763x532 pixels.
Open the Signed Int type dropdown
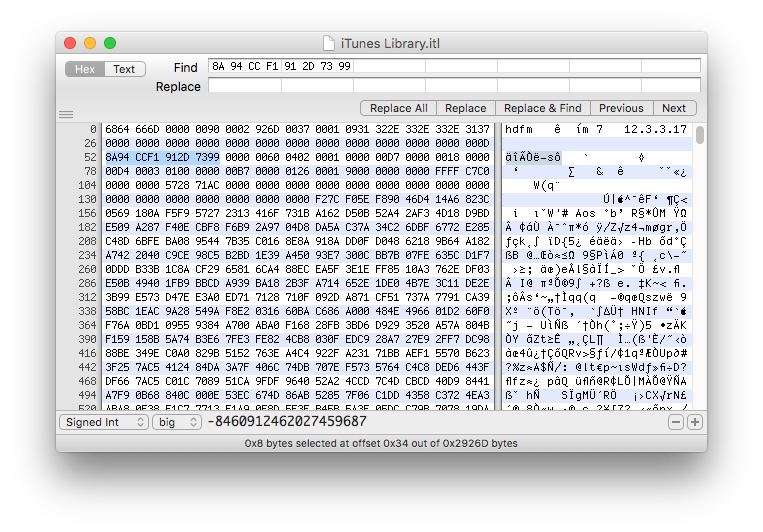104,422
